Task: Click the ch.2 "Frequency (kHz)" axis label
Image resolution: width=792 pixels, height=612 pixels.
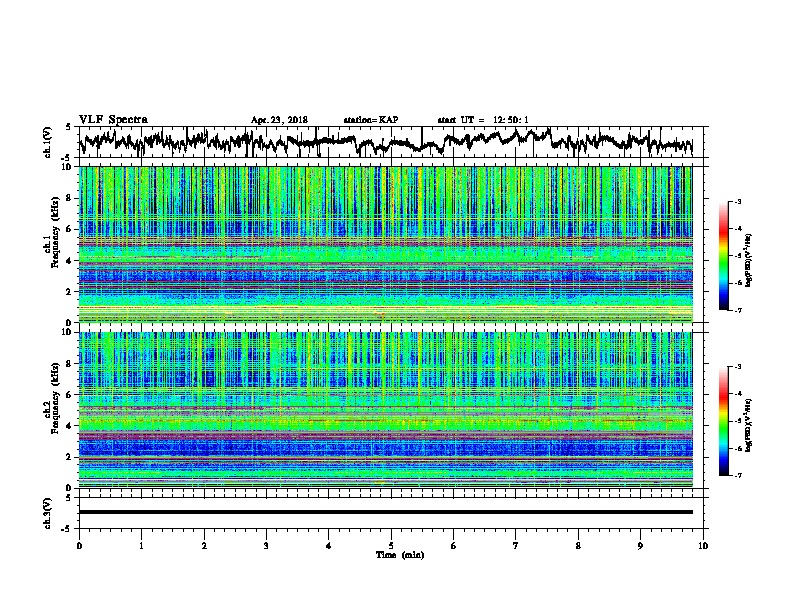Action: (x=55, y=398)
